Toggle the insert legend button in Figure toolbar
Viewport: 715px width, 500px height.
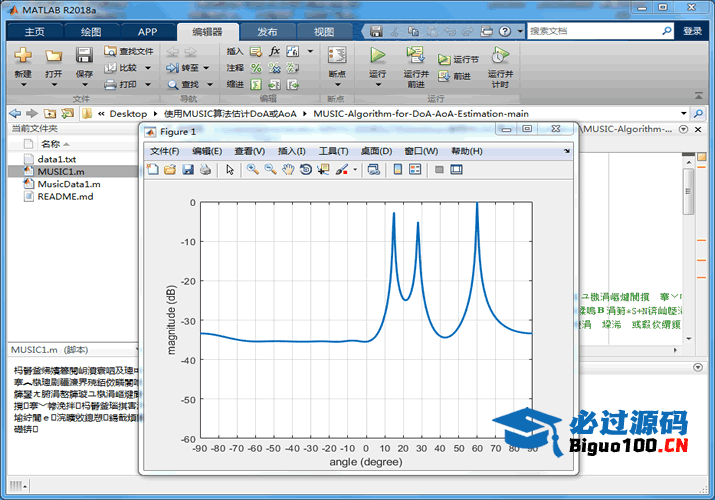[x=415, y=170]
